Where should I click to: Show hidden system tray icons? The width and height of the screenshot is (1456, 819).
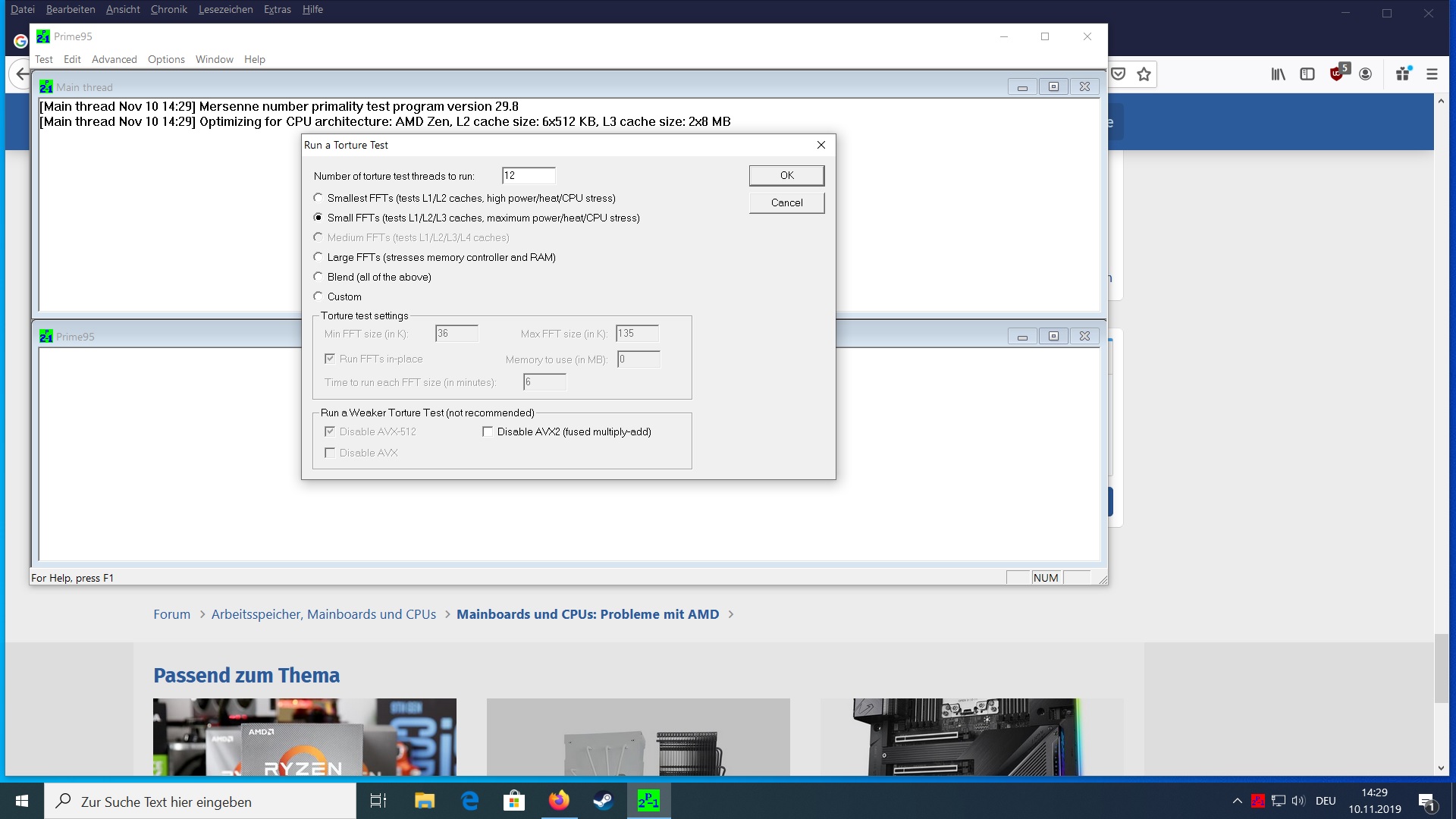pyautogui.click(x=1237, y=801)
